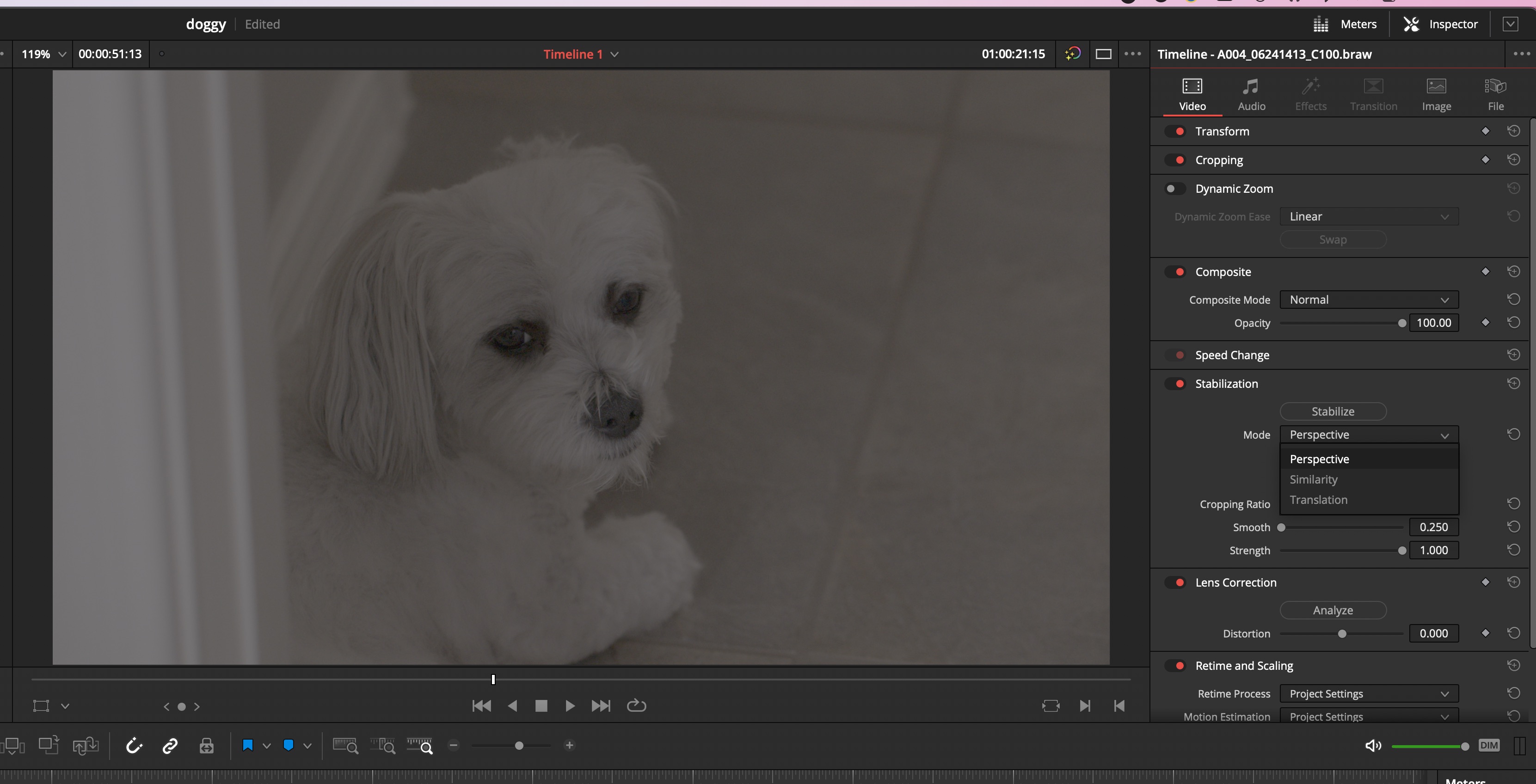Click the File tab in Inspector
Viewport: 1536px width, 784px height.
(1496, 93)
